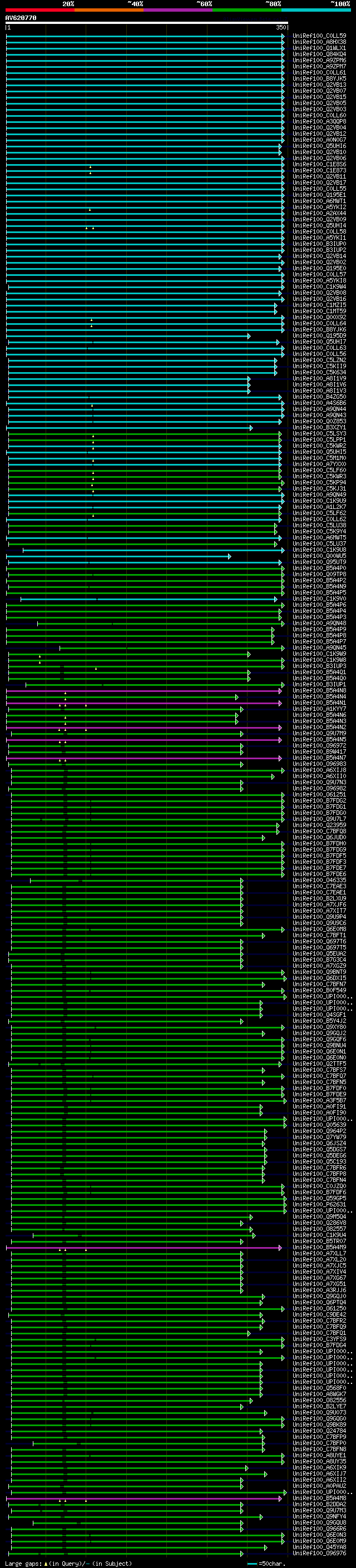The image size is (356, 1568).
Task: Click the red ~20% identity legend segment
Action: click(x=39, y=10)
